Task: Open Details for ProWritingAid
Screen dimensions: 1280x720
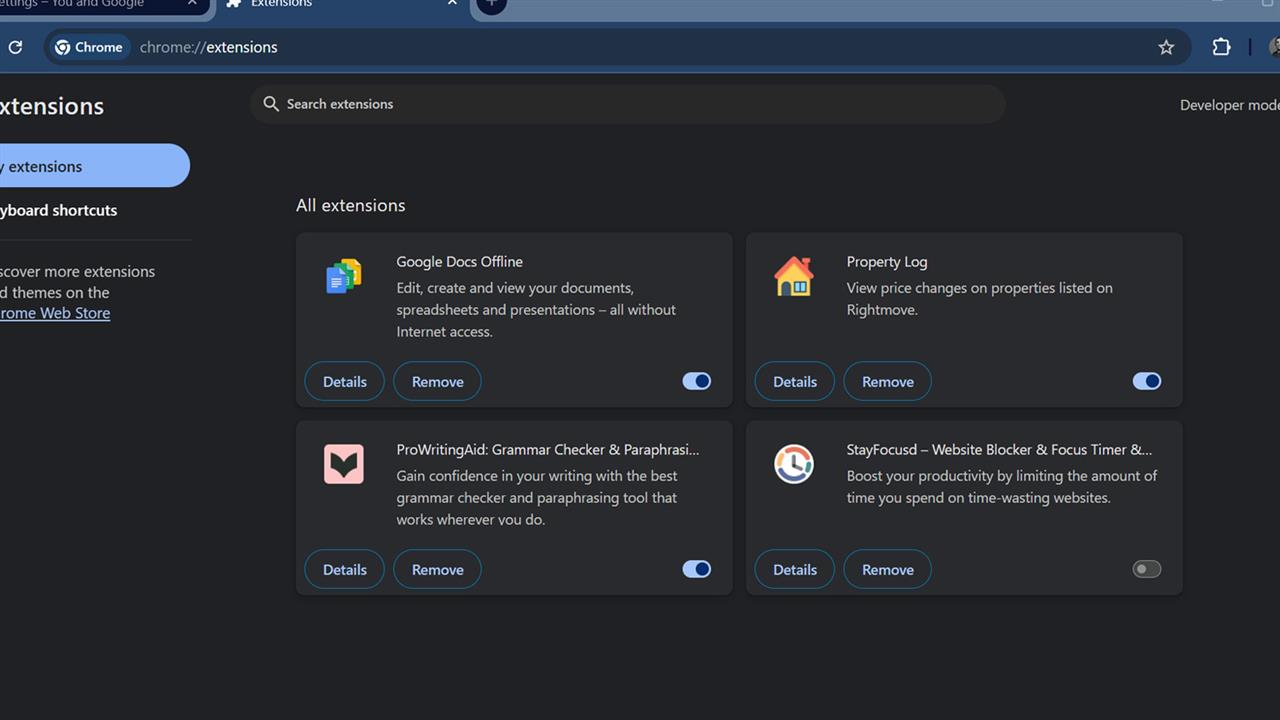Action: tap(345, 569)
